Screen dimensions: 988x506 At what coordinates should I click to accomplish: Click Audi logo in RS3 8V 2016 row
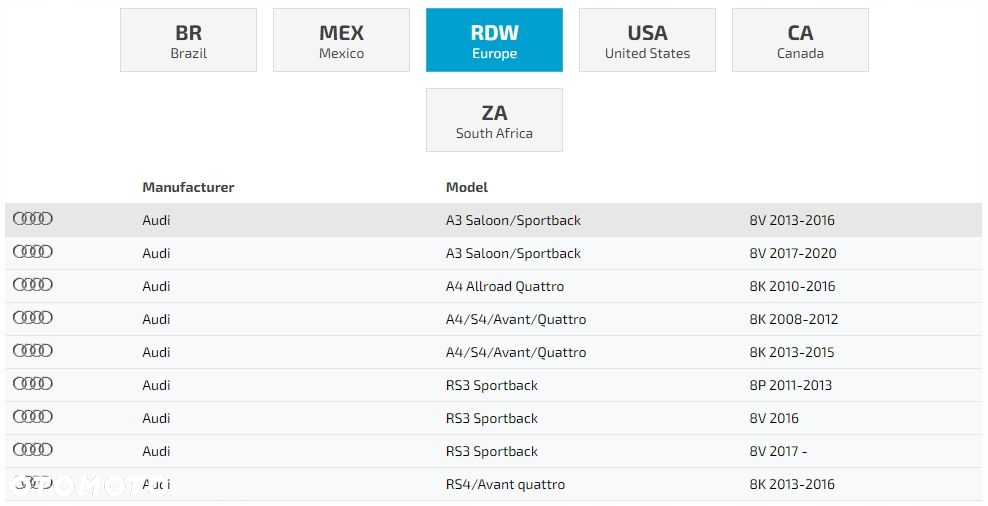[33, 417]
